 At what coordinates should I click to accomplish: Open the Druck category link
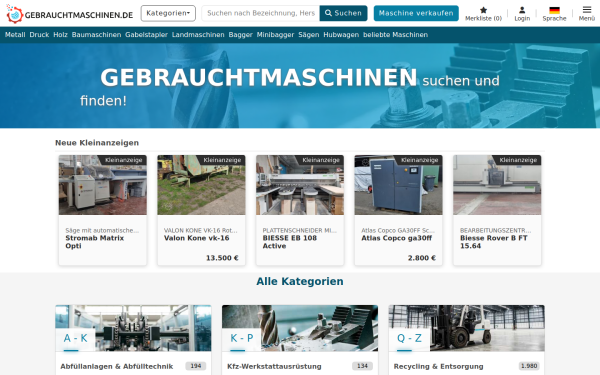click(39, 35)
